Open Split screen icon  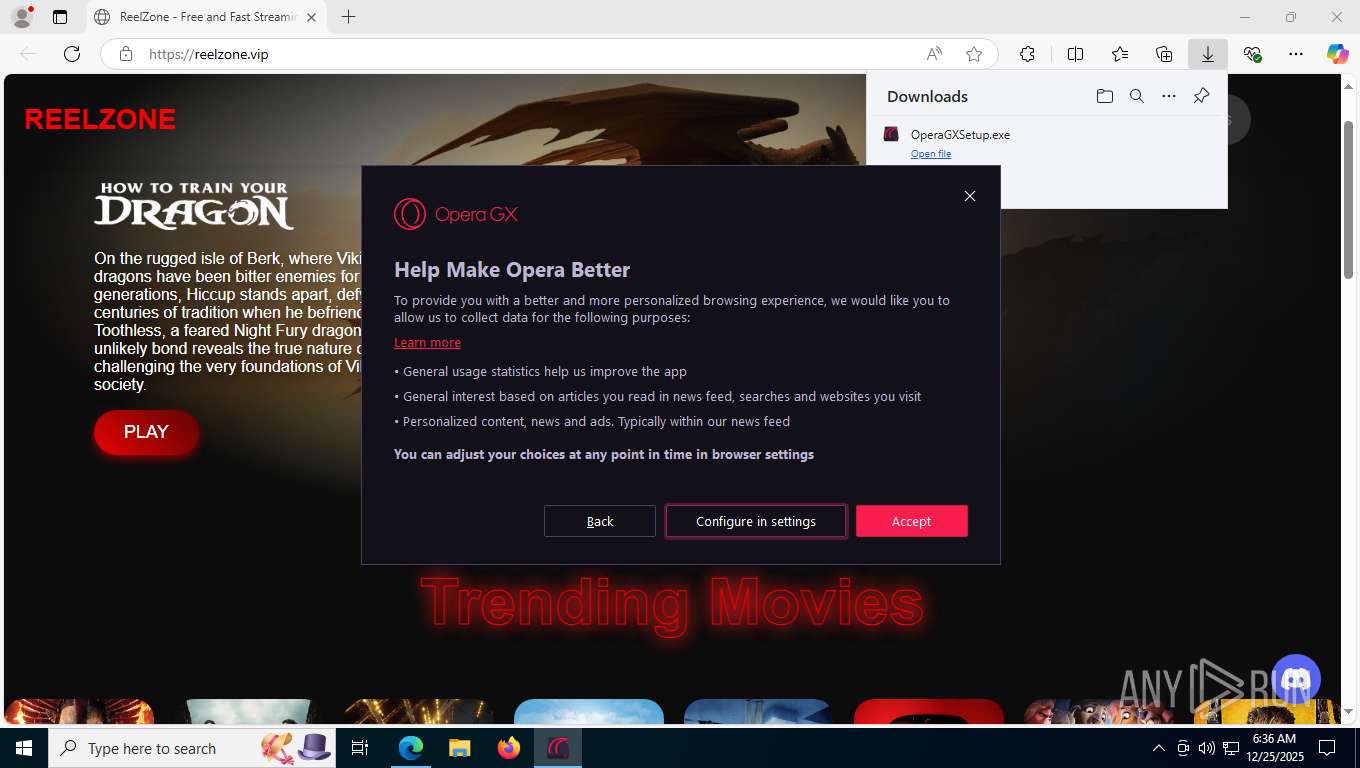pyautogui.click(x=1075, y=54)
